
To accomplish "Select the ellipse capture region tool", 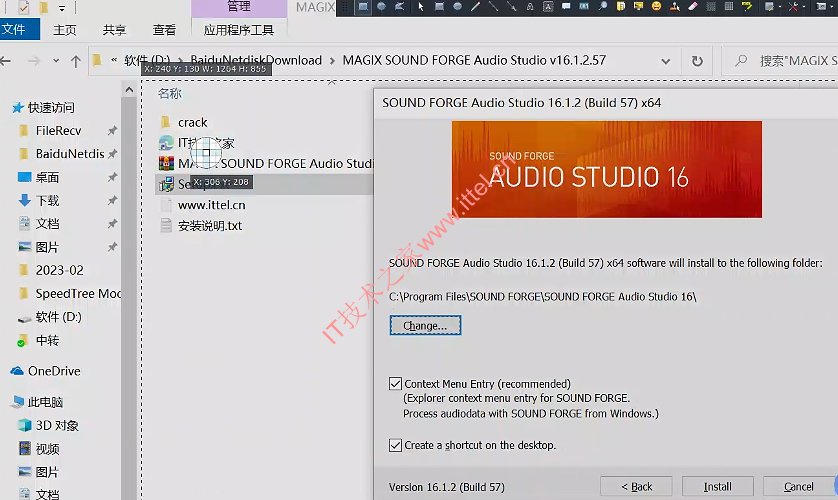I will pos(382,6).
